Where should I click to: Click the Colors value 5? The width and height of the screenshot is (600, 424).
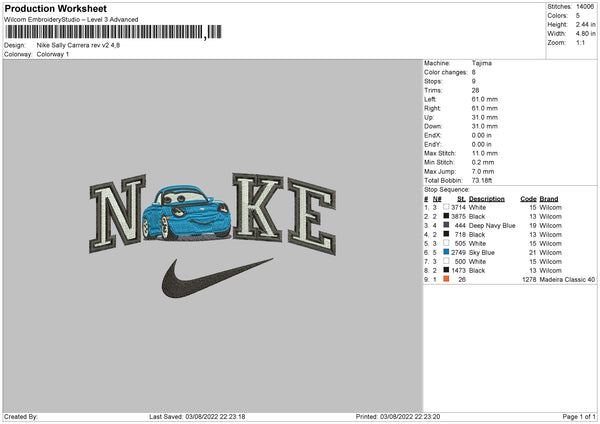(578, 16)
